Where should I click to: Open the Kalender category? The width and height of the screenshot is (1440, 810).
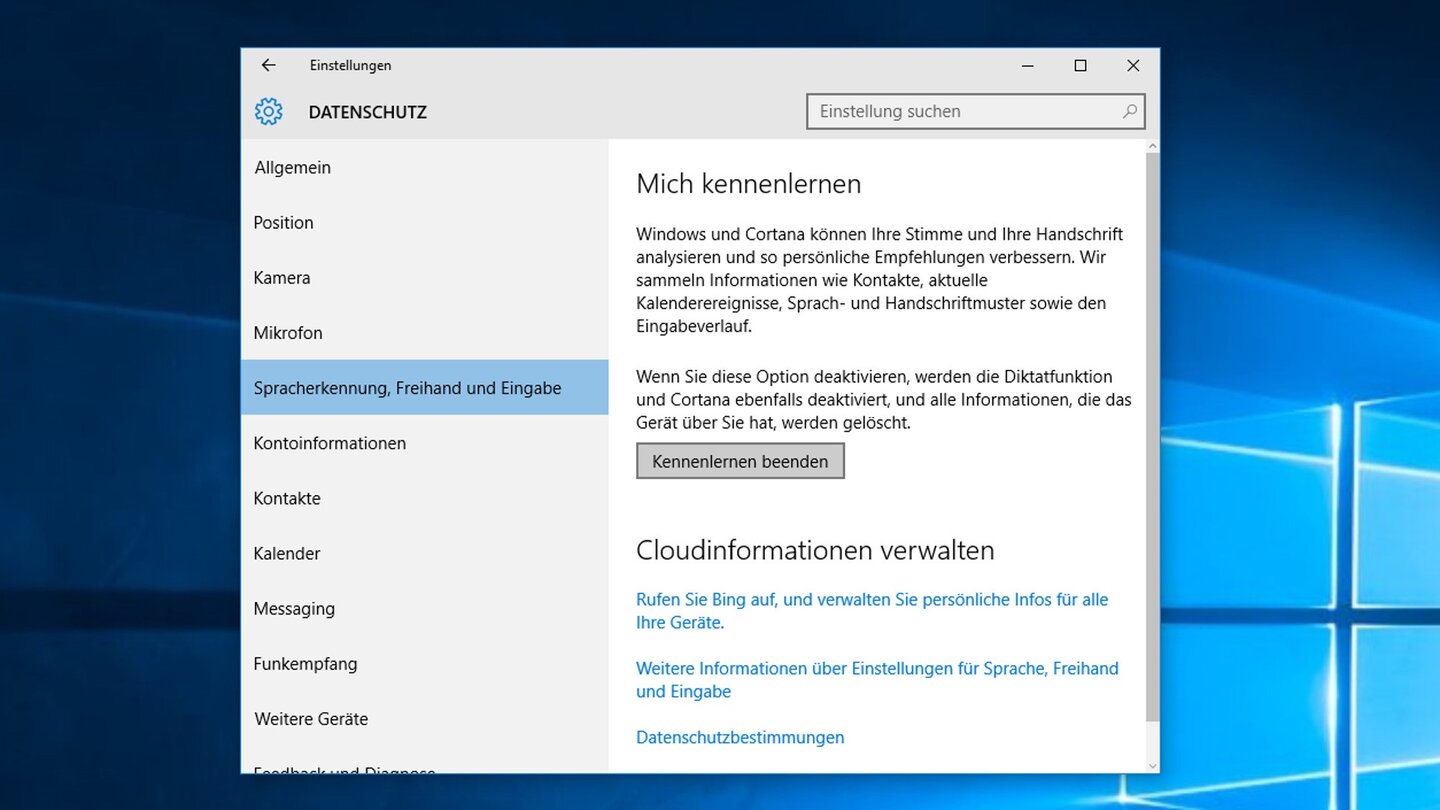(x=424, y=553)
